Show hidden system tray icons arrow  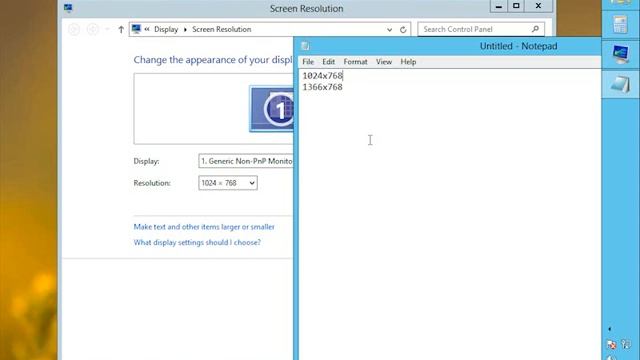tap(610, 329)
